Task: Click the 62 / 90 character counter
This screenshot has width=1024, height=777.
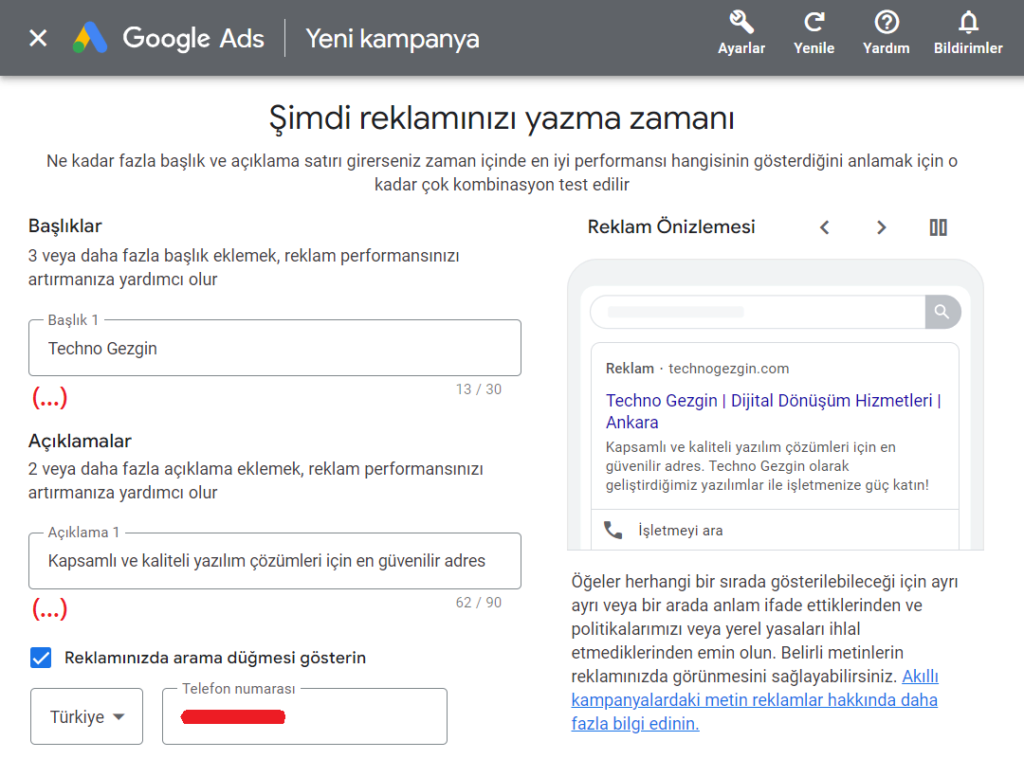Action: point(479,602)
